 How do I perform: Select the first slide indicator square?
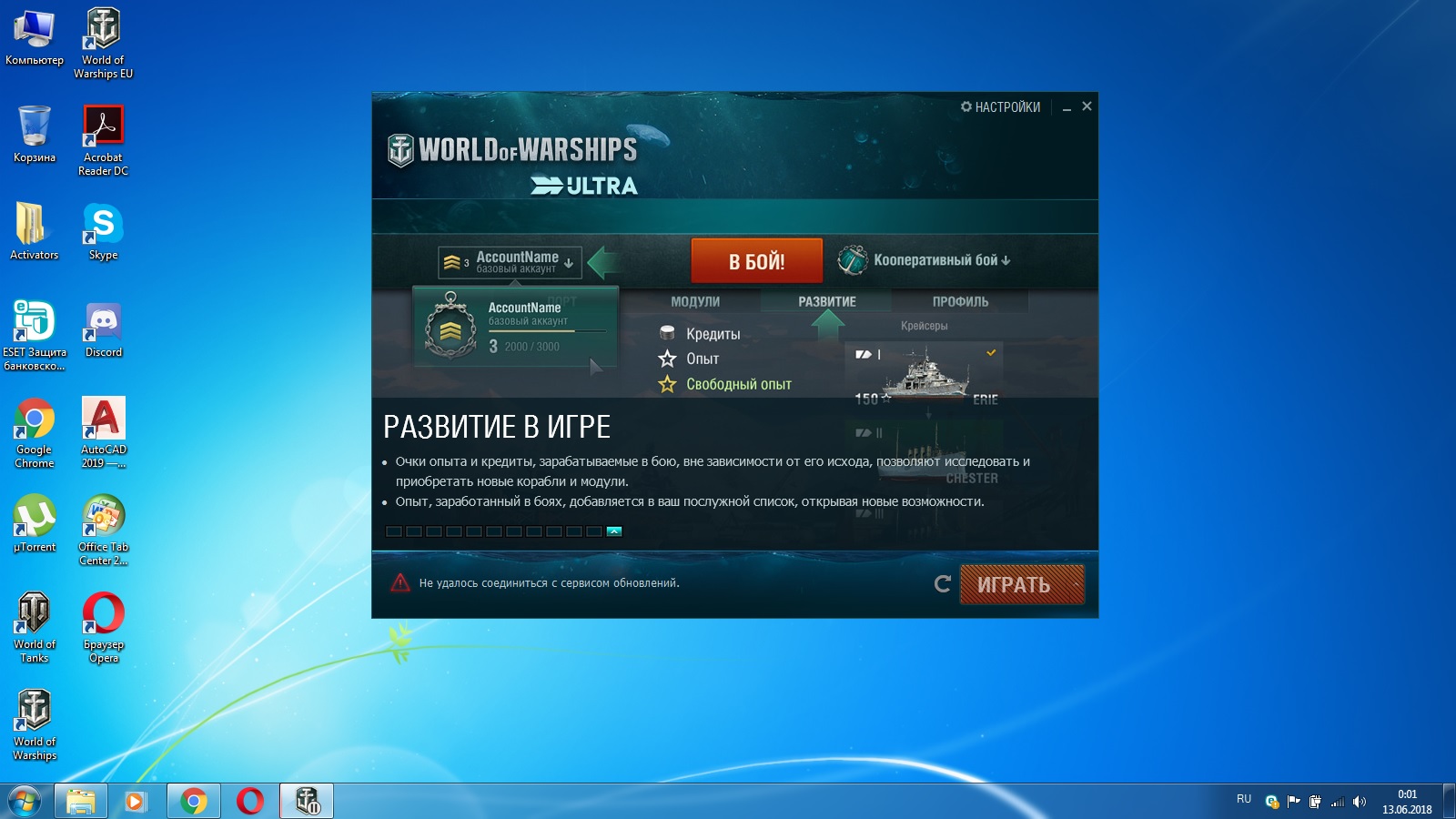coord(394,531)
